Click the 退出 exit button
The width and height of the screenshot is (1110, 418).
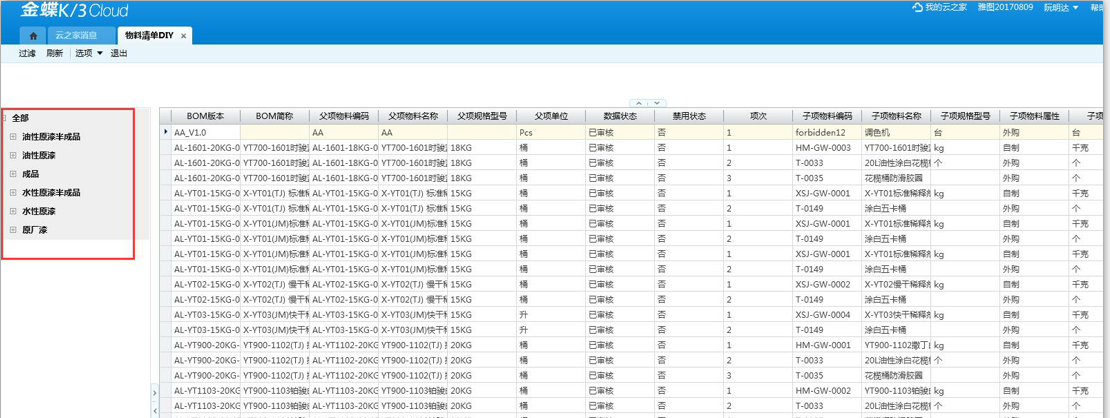[x=119, y=54]
